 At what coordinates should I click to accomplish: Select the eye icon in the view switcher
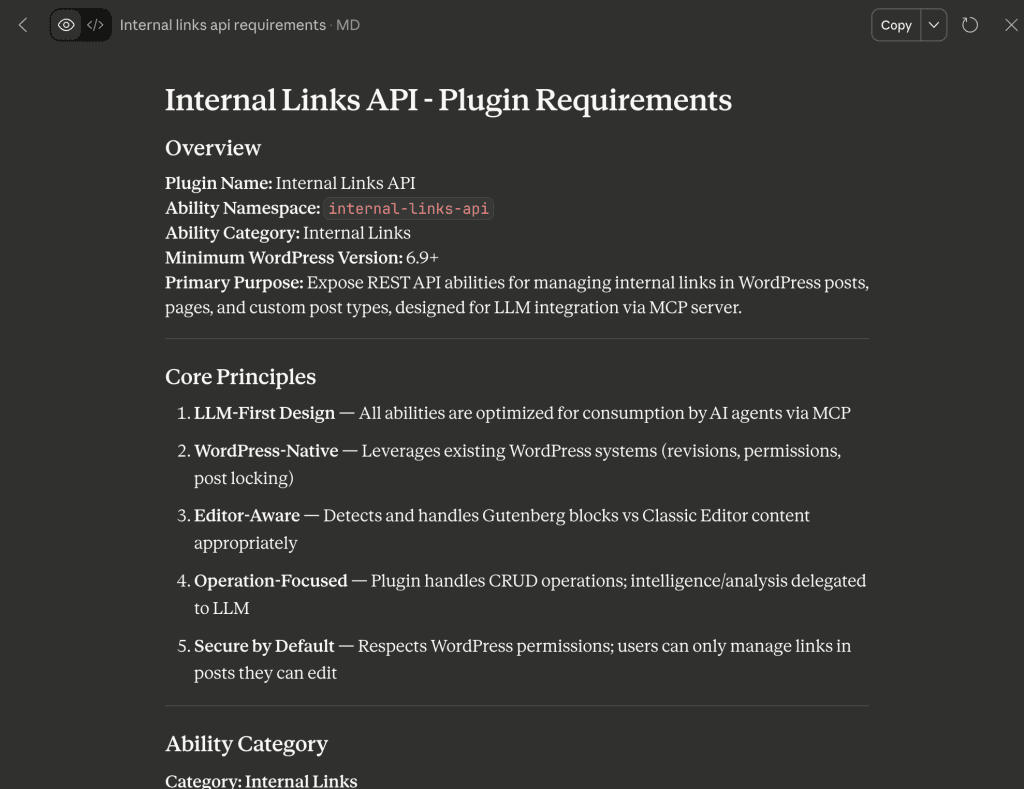66,24
